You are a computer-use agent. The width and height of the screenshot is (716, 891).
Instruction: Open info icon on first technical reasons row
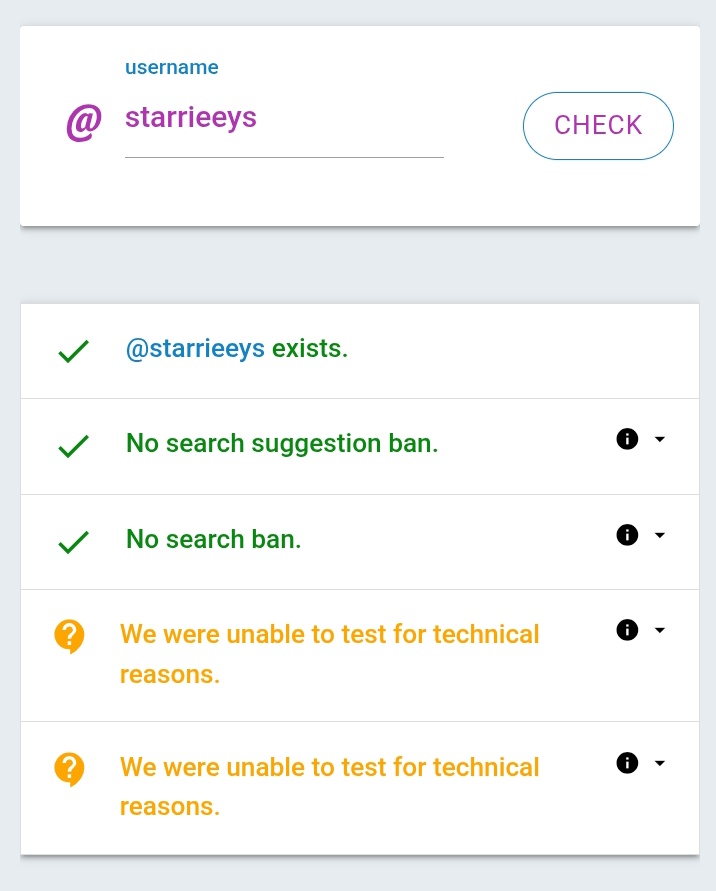627,630
